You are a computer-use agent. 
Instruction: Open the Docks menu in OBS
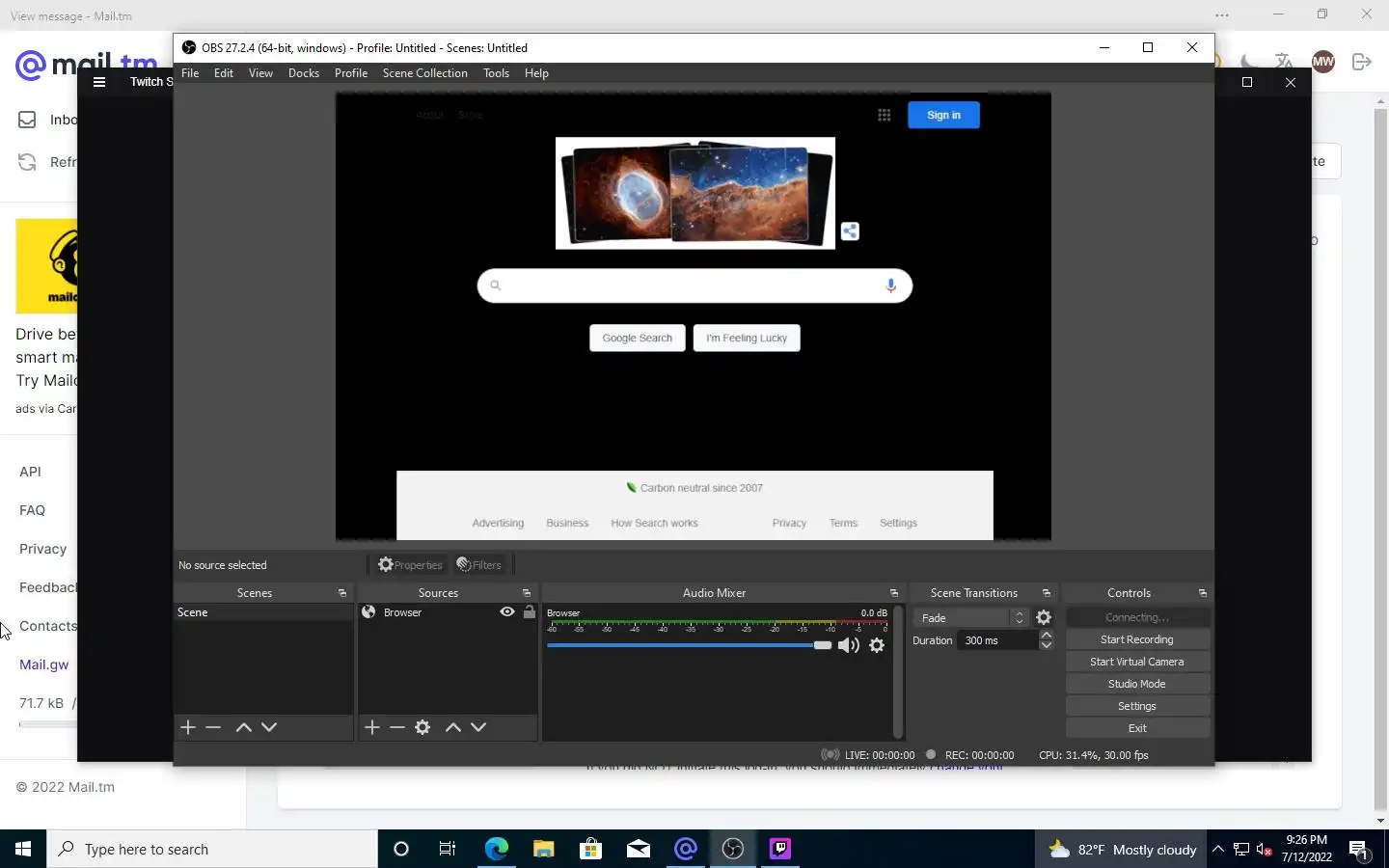pyautogui.click(x=304, y=73)
